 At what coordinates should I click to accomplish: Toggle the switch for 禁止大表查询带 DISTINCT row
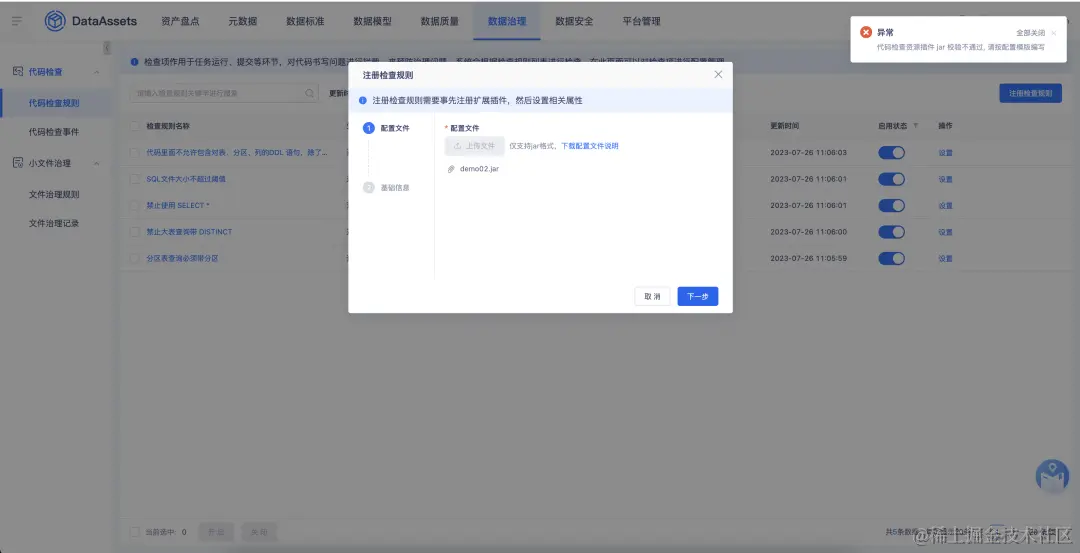point(891,232)
